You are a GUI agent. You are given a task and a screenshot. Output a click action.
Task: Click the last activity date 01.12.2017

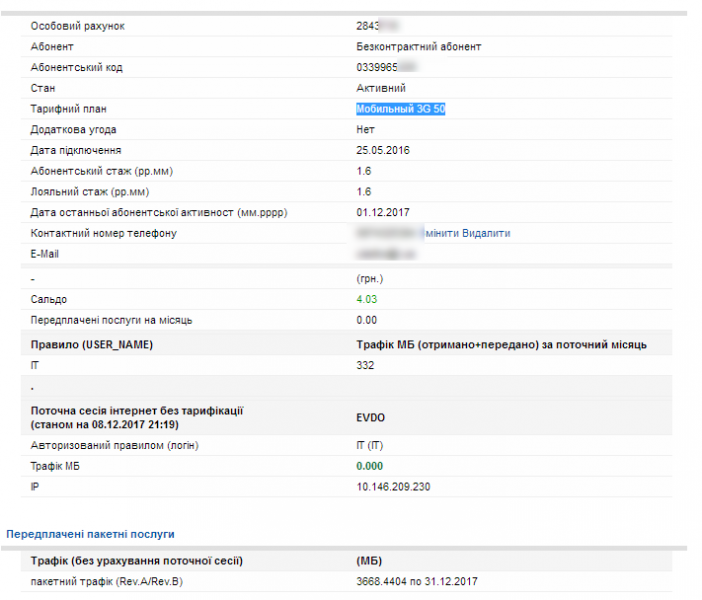tap(383, 212)
